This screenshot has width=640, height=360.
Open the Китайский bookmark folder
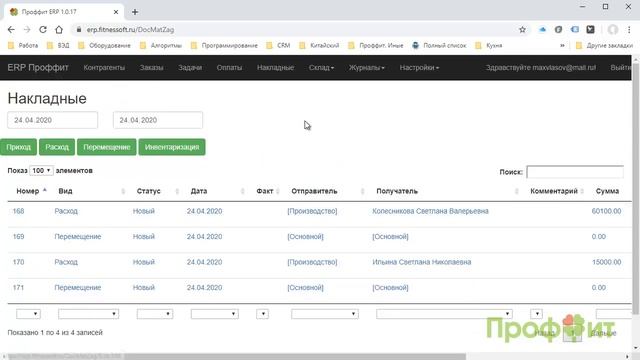(x=319, y=45)
